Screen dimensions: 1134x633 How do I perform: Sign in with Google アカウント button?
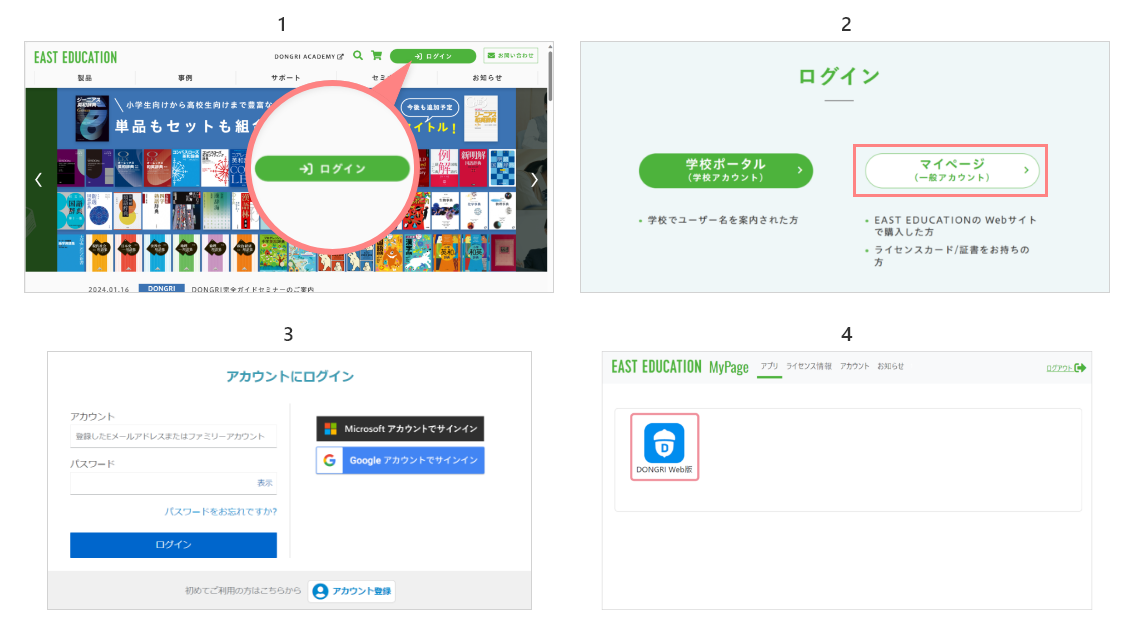tap(400, 460)
